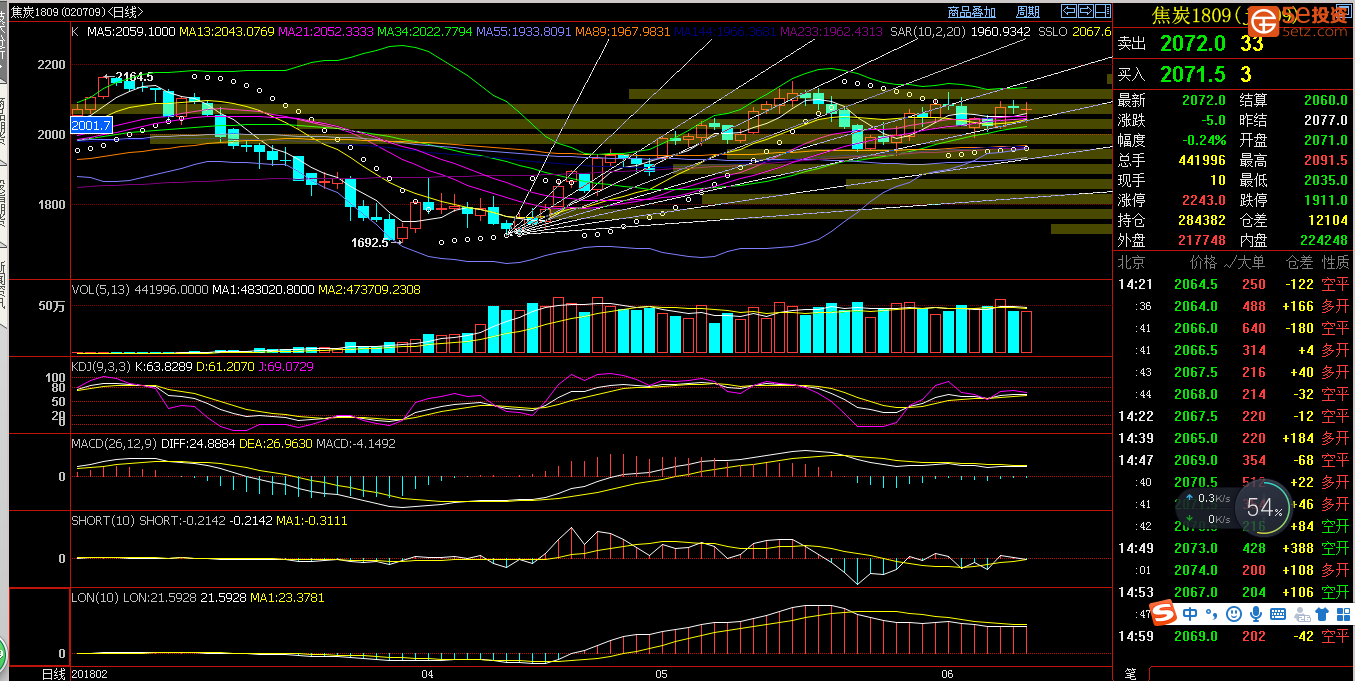Select the 笔 tick tab
The height and width of the screenshot is (681, 1355).
(1131, 674)
